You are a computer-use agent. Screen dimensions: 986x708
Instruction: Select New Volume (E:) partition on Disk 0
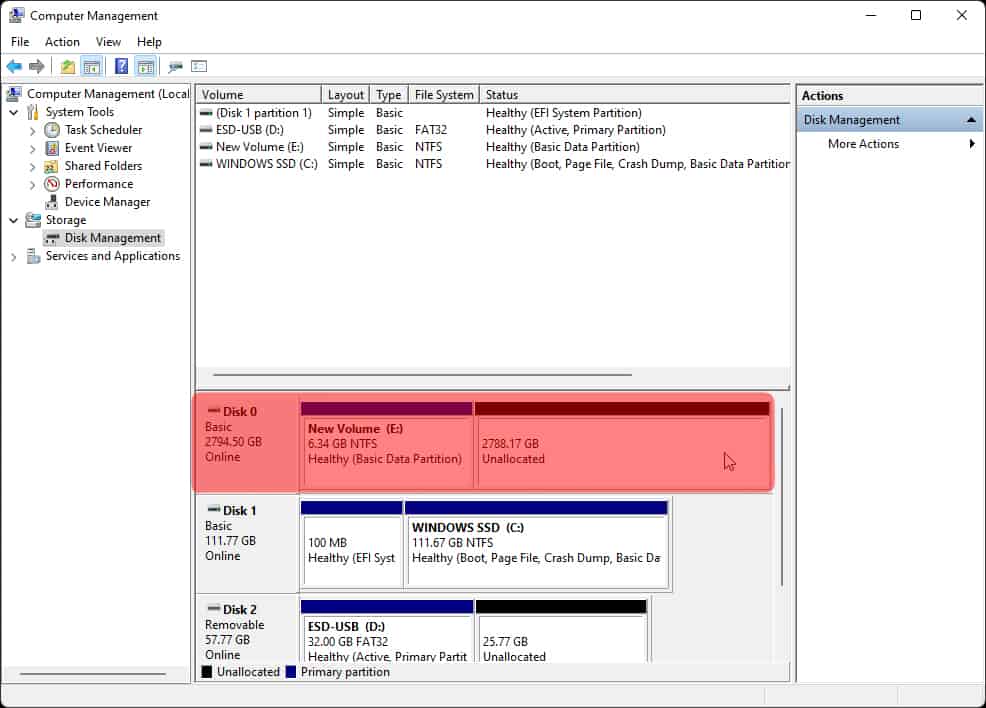click(x=387, y=445)
